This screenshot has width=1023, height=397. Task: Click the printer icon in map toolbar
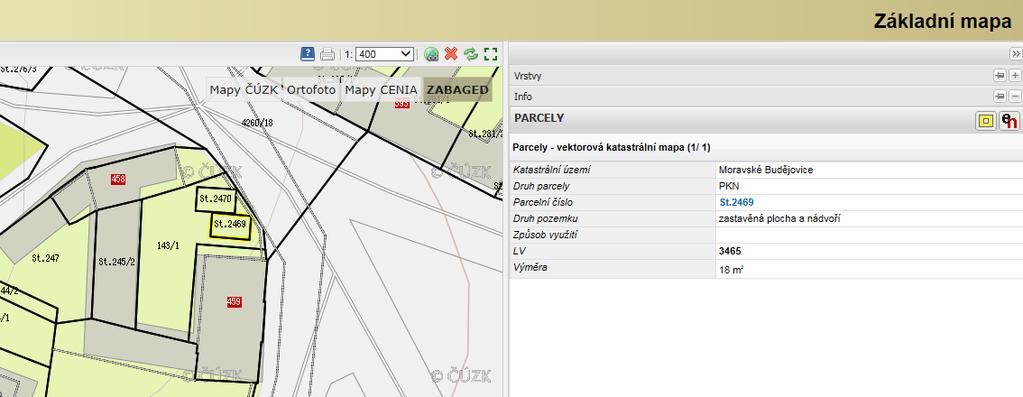[x=328, y=54]
